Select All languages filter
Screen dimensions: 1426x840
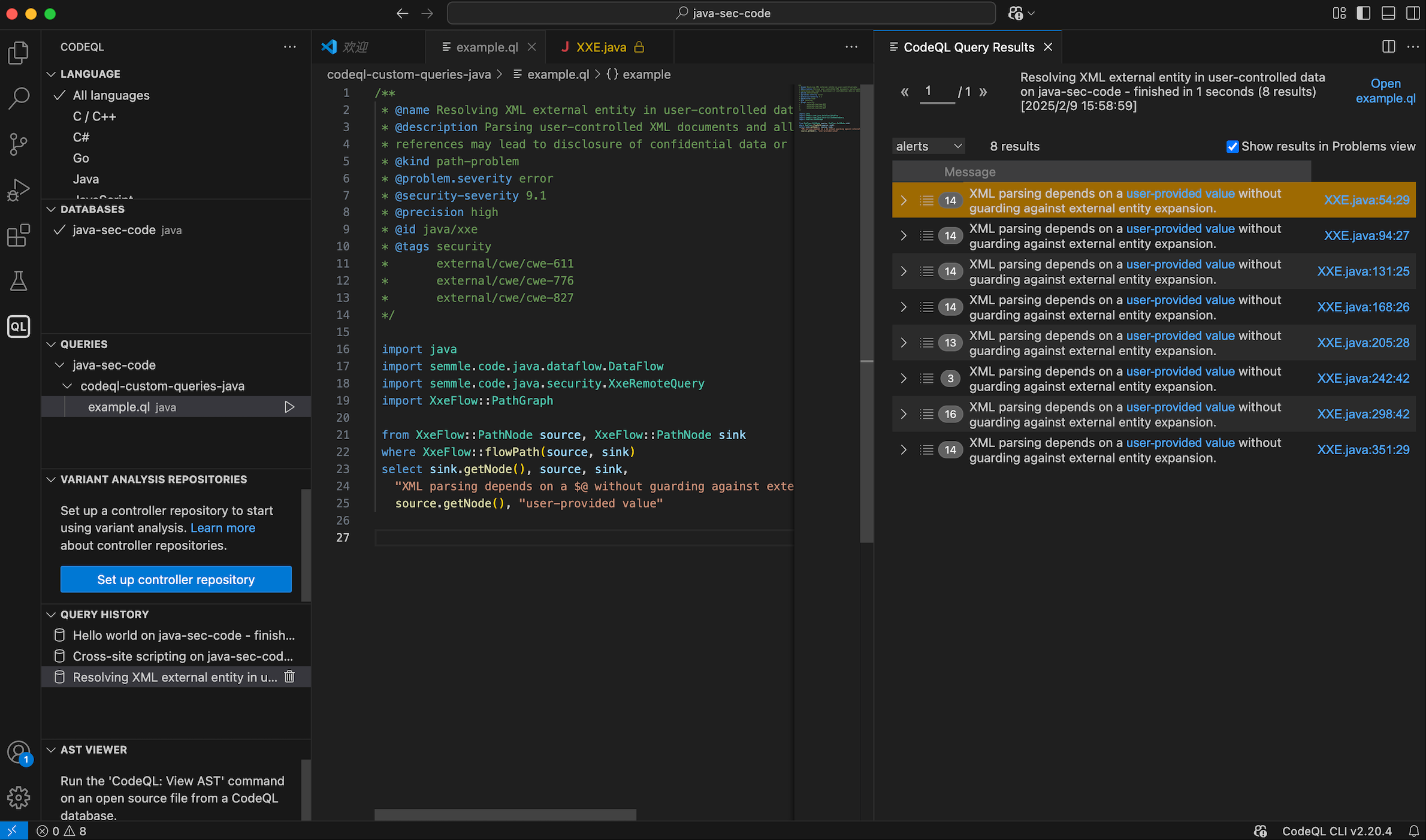click(x=111, y=95)
